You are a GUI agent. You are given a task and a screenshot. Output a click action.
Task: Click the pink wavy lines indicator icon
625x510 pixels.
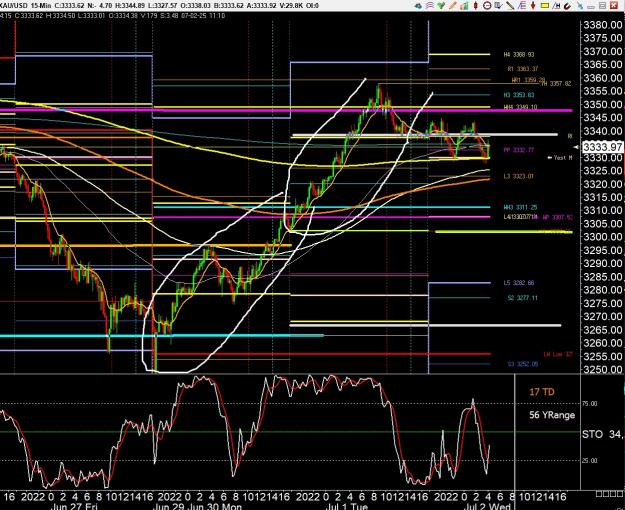pos(430,6)
